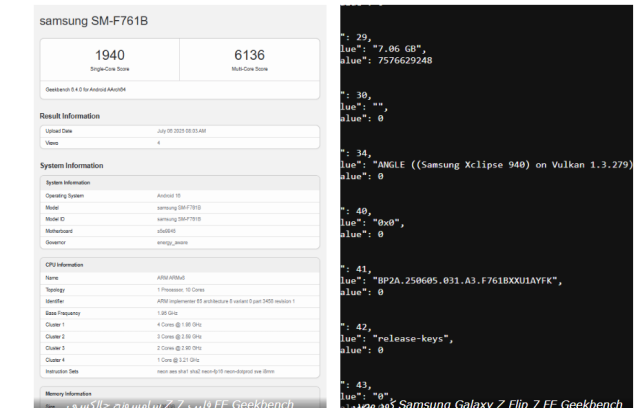This screenshot has width=640, height=408.
Task: Click the 'Motherboard' row label
Action: [x=59, y=231]
